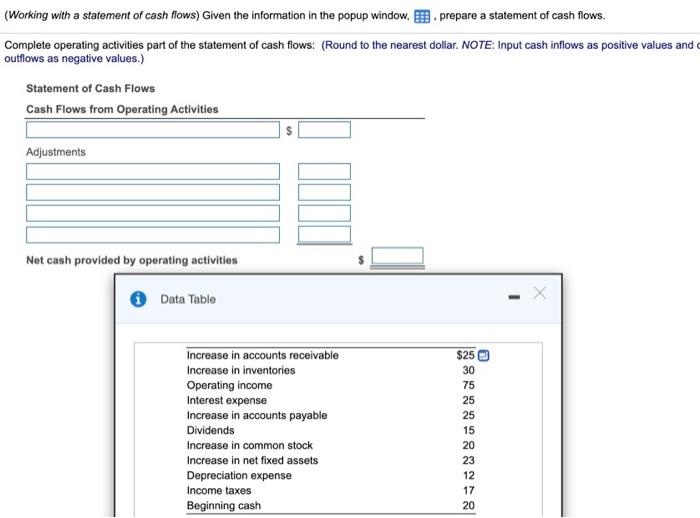Select the fourth Adjustments amount field
Screen dimensions: 700x518
coord(325,234)
